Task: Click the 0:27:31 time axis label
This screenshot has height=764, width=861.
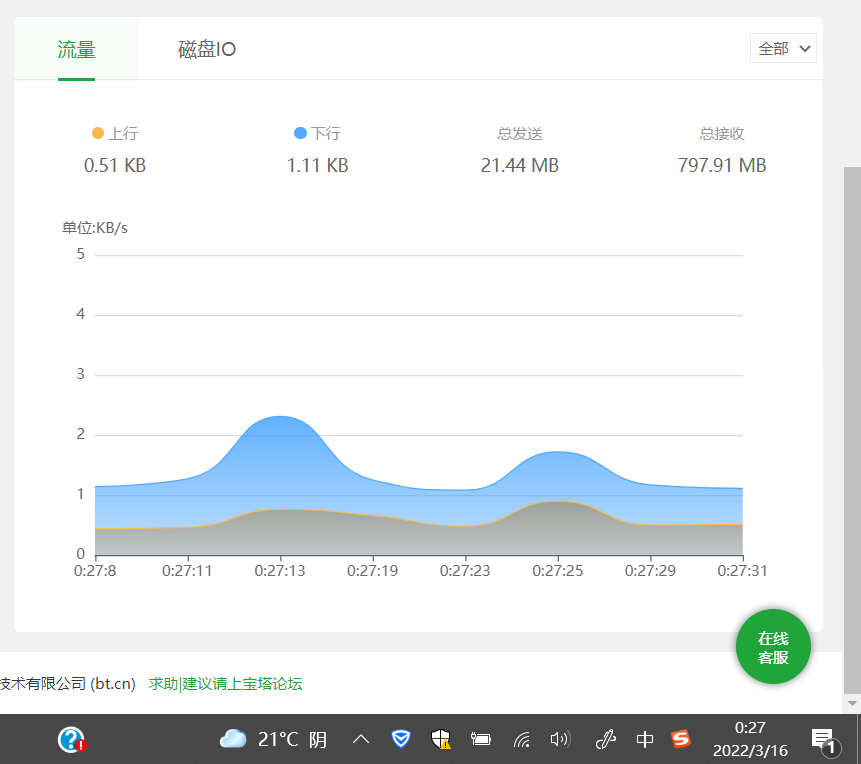Action: pos(742,571)
